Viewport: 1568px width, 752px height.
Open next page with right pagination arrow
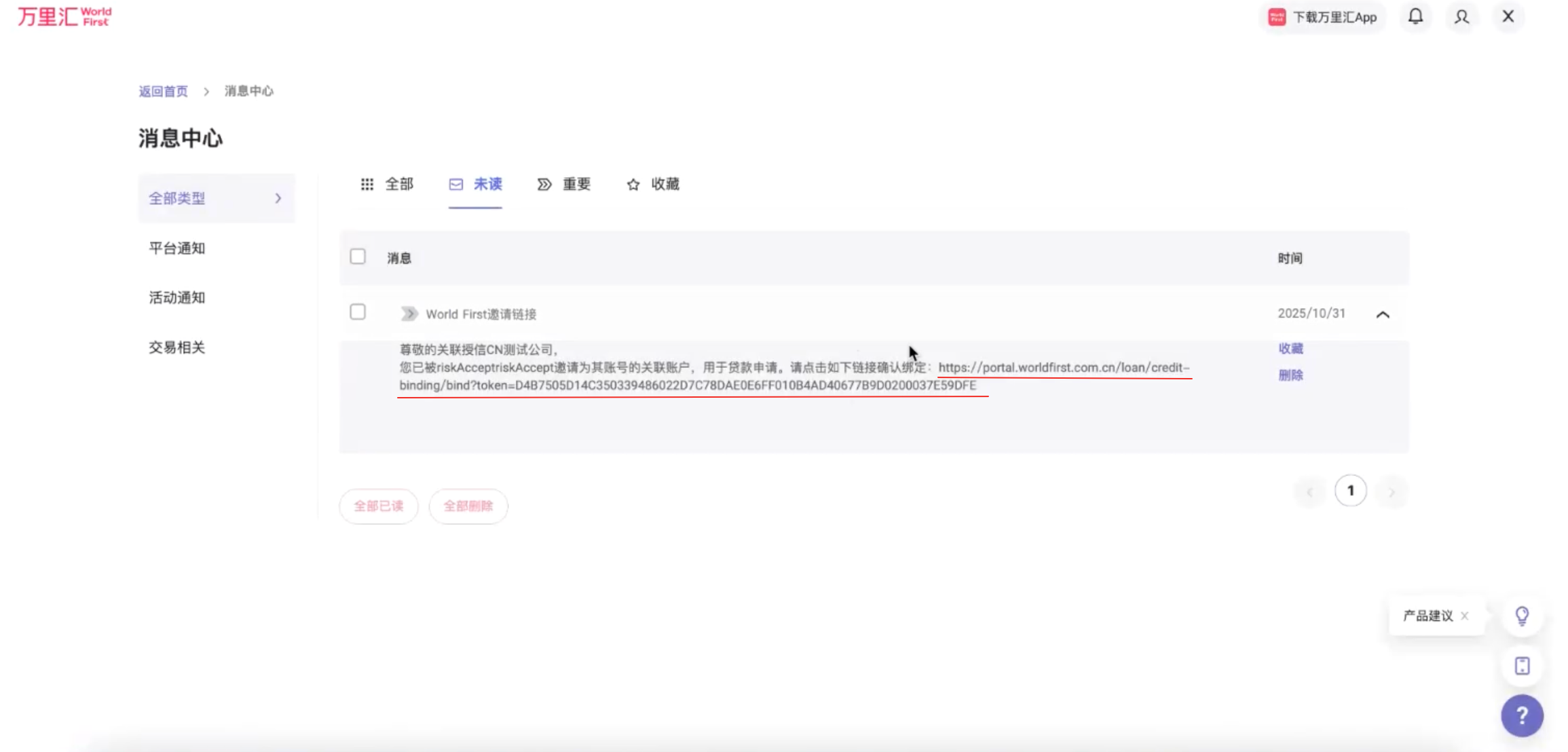tap(1392, 491)
